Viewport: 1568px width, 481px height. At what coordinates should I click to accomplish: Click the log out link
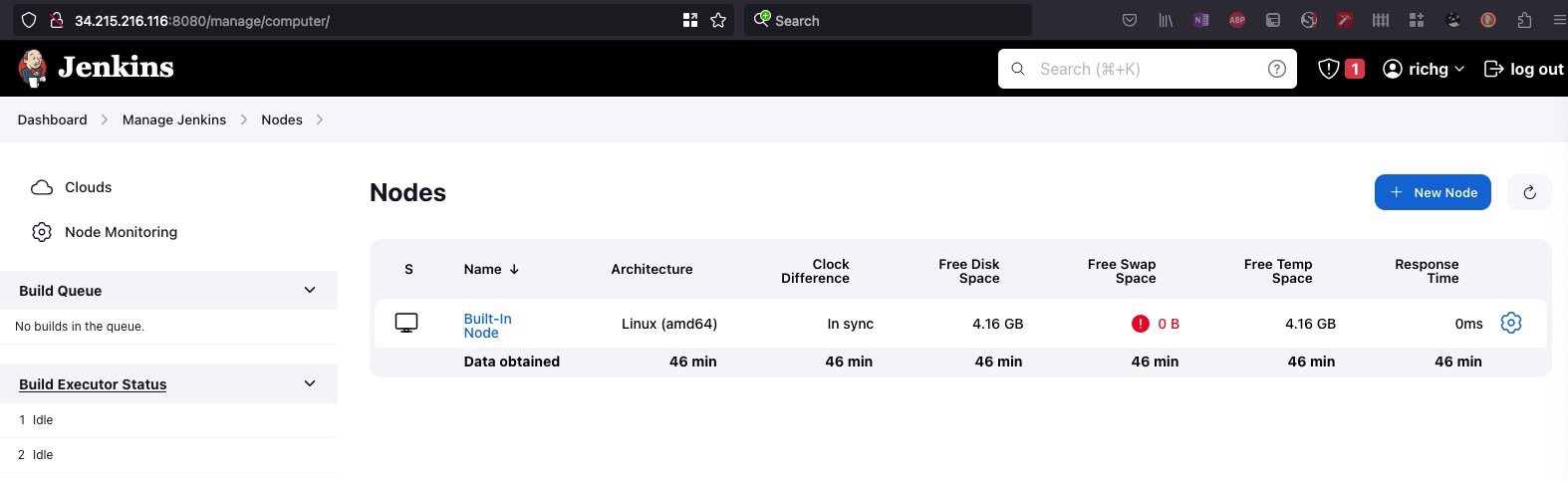(1524, 69)
